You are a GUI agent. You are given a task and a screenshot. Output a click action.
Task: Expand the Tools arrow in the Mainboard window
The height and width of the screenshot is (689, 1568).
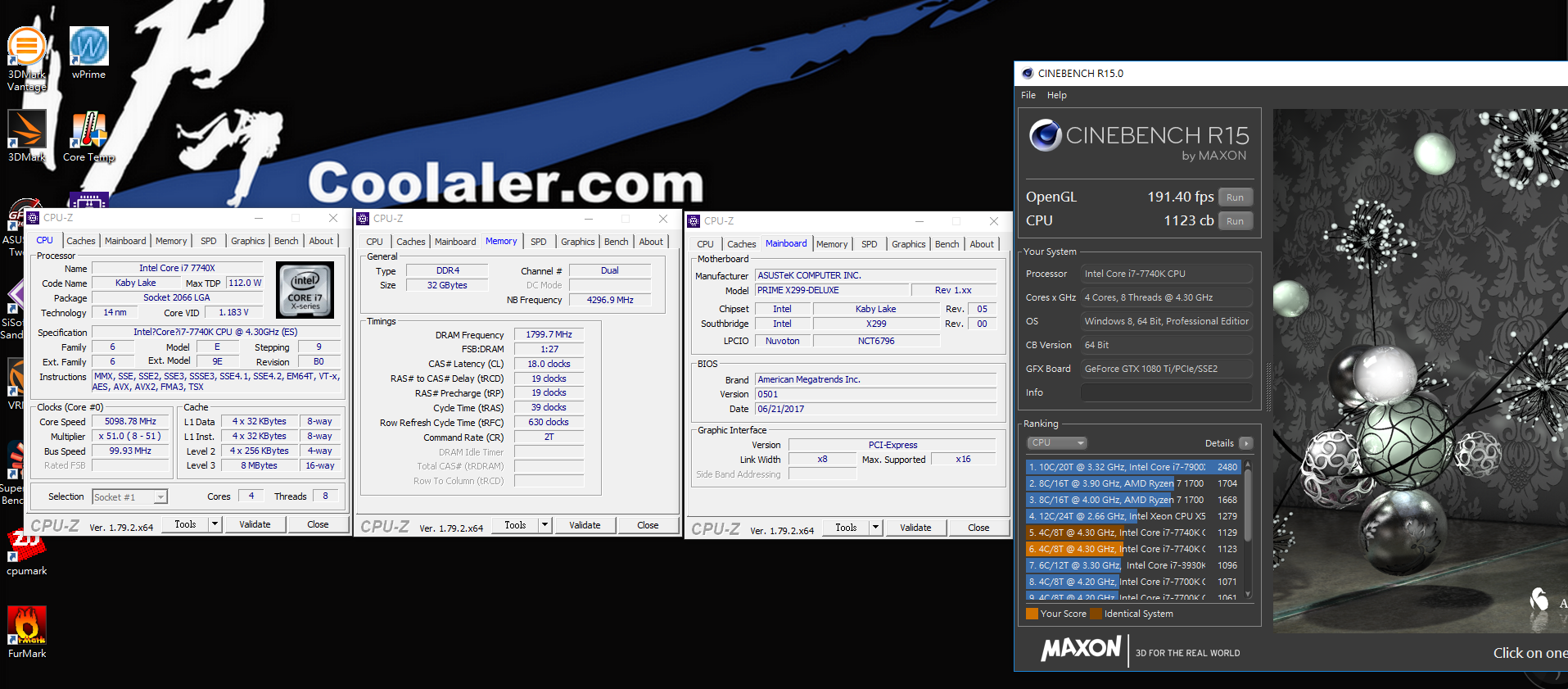[876, 528]
